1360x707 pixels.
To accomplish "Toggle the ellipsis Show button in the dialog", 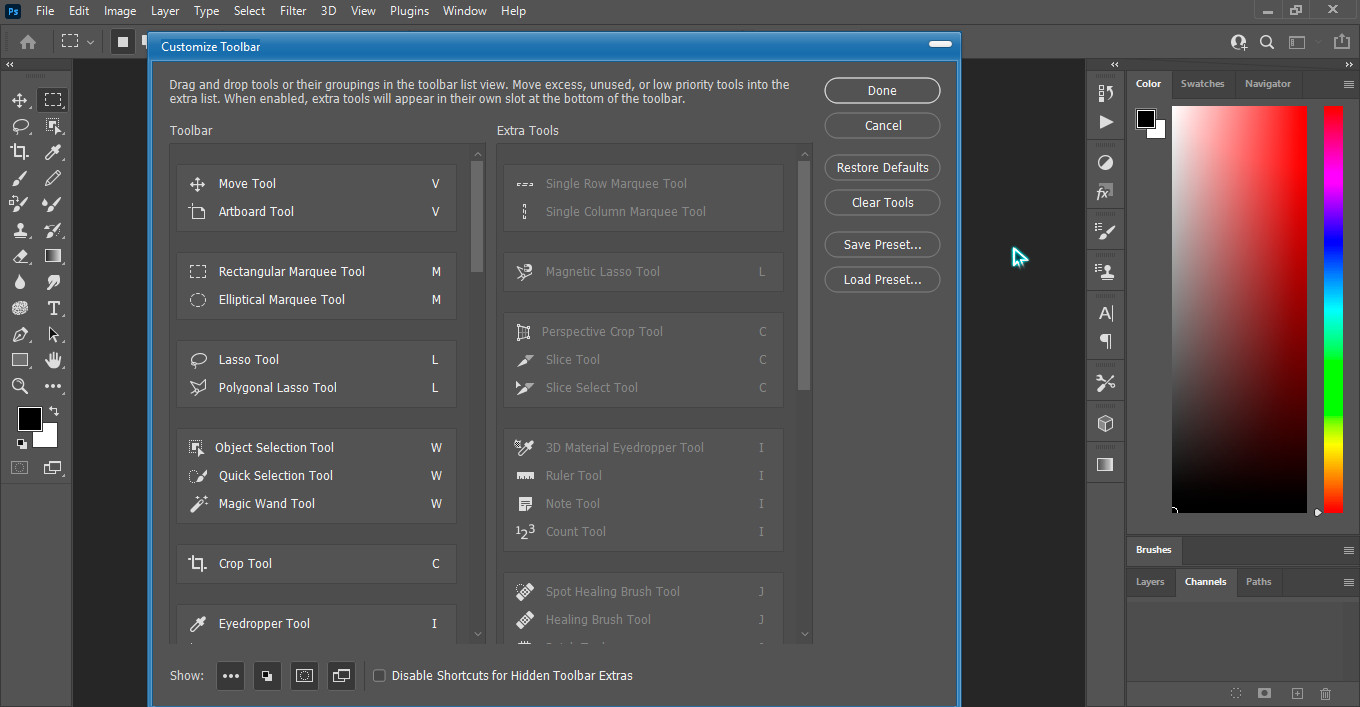I will [x=231, y=676].
